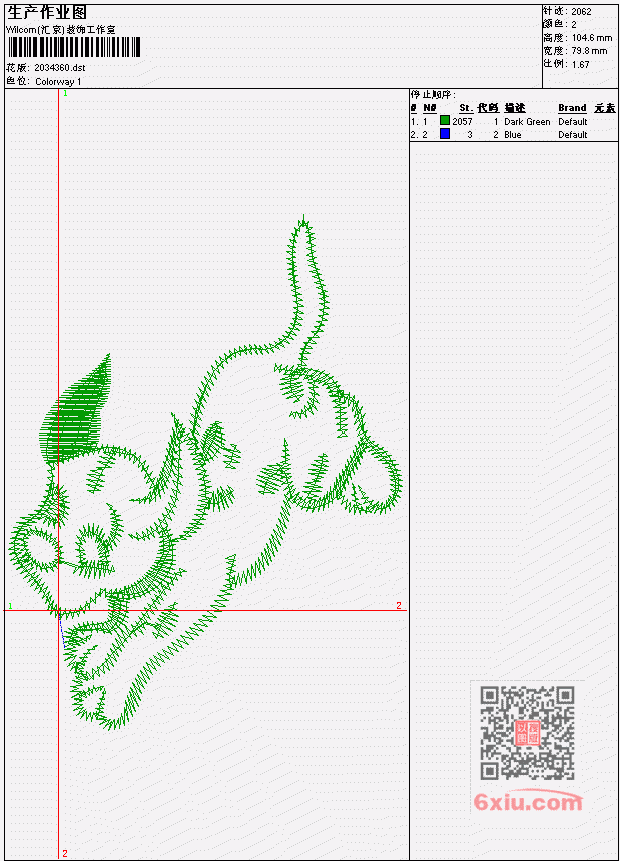
Task: Select the stitch count value 2062
Action: 581,11
